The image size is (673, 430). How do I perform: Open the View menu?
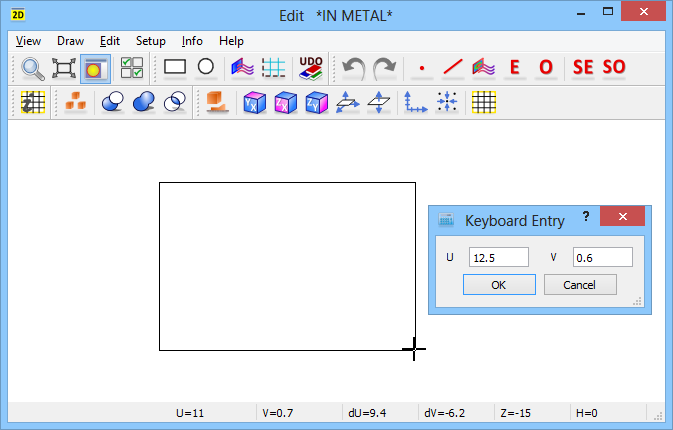coord(28,41)
